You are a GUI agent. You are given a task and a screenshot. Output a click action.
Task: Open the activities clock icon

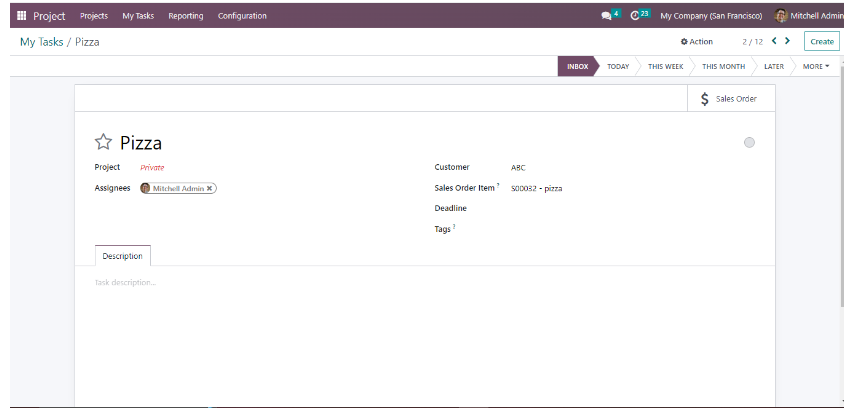pyautogui.click(x=635, y=16)
